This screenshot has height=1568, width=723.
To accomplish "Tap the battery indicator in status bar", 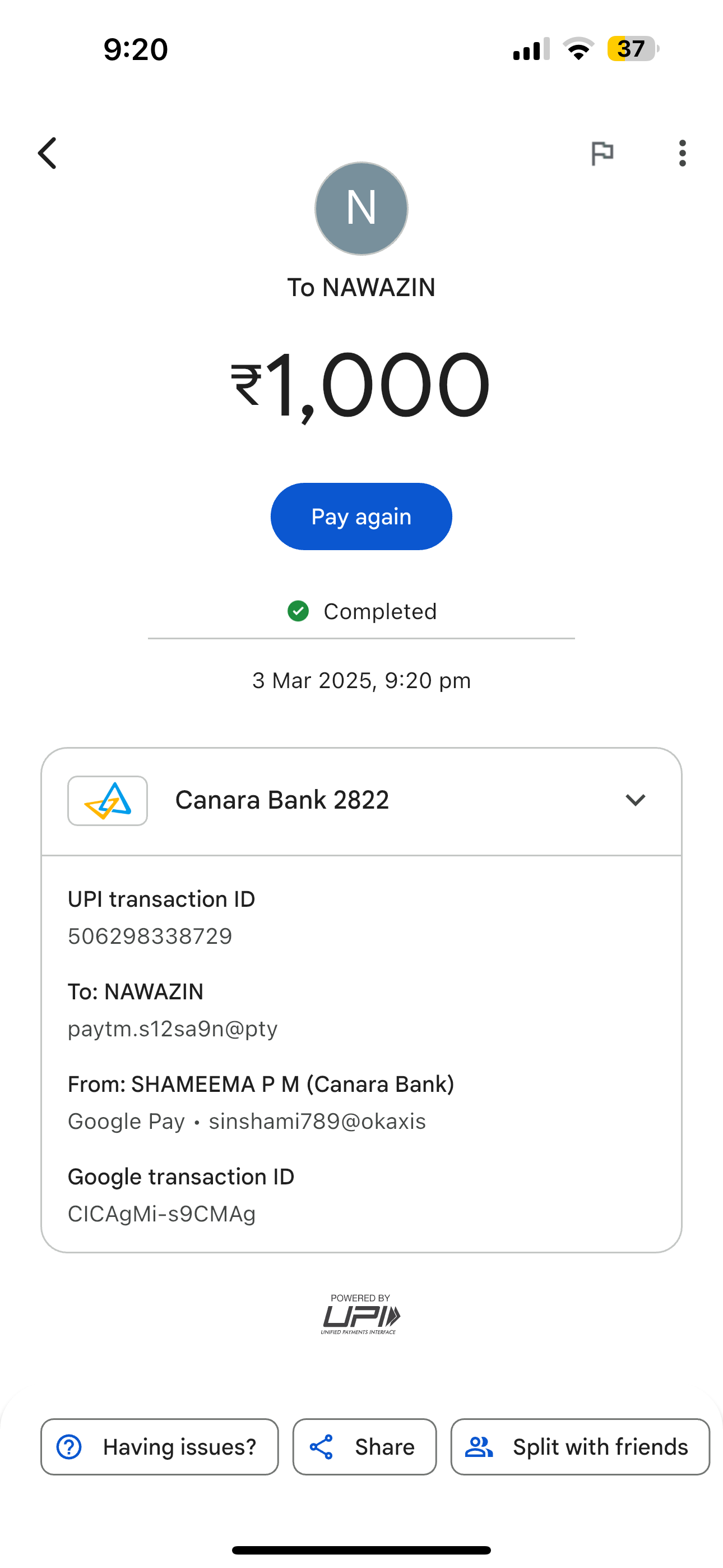I will [632, 49].
